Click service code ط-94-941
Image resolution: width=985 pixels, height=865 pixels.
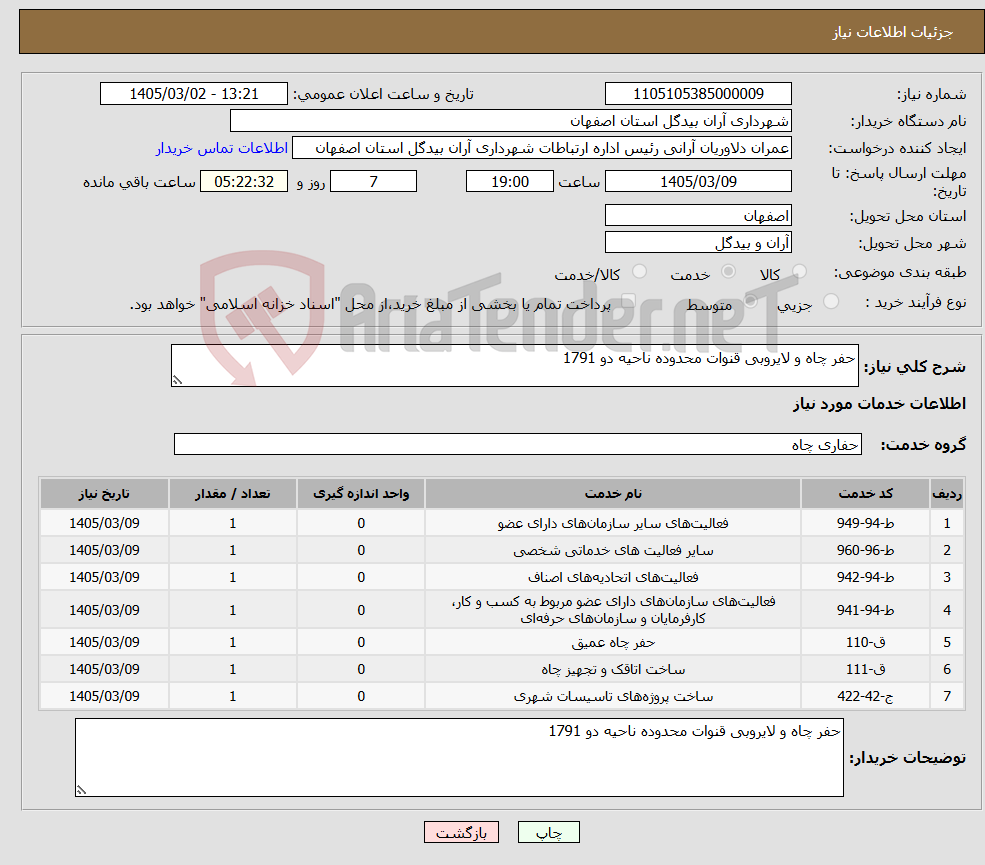coord(865,610)
